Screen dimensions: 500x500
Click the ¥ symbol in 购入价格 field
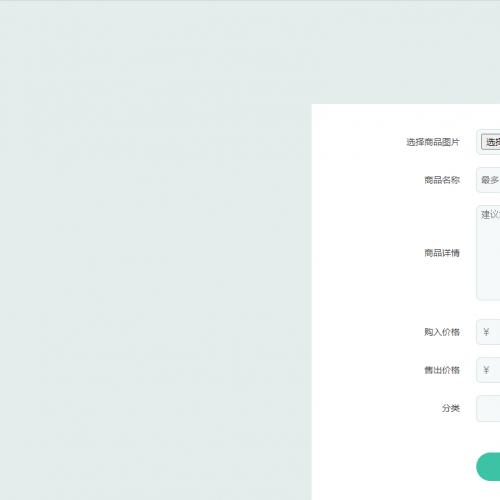[486, 332]
